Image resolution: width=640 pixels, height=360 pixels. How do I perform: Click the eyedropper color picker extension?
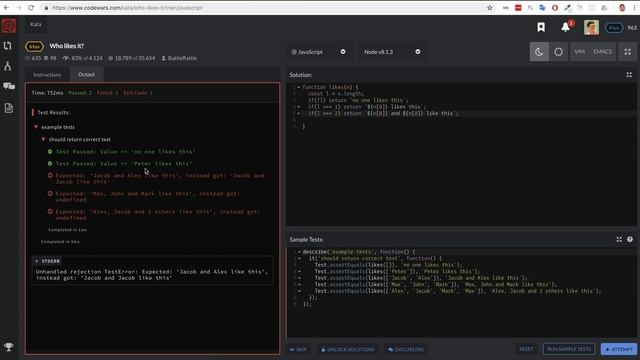click(567, 8)
